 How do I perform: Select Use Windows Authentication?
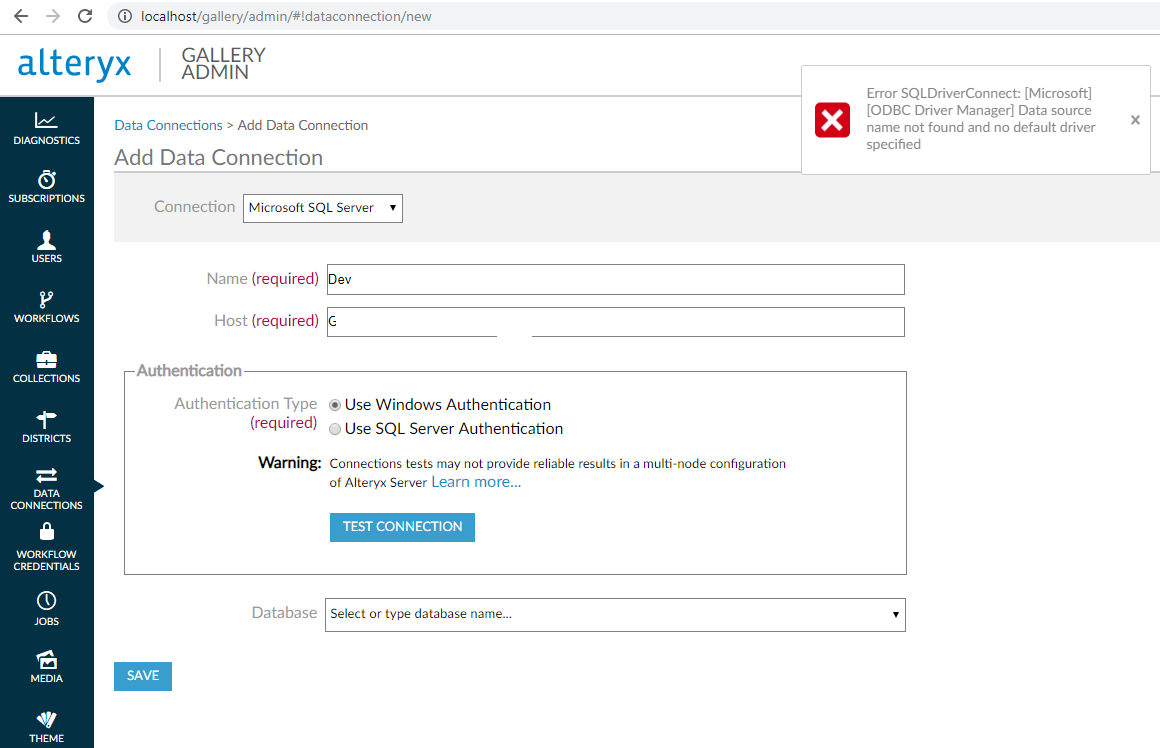coord(335,404)
